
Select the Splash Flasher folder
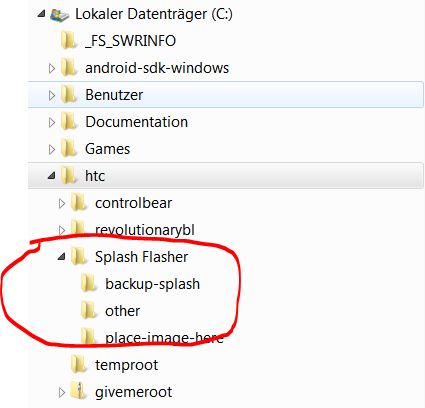pyautogui.click(x=142, y=257)
